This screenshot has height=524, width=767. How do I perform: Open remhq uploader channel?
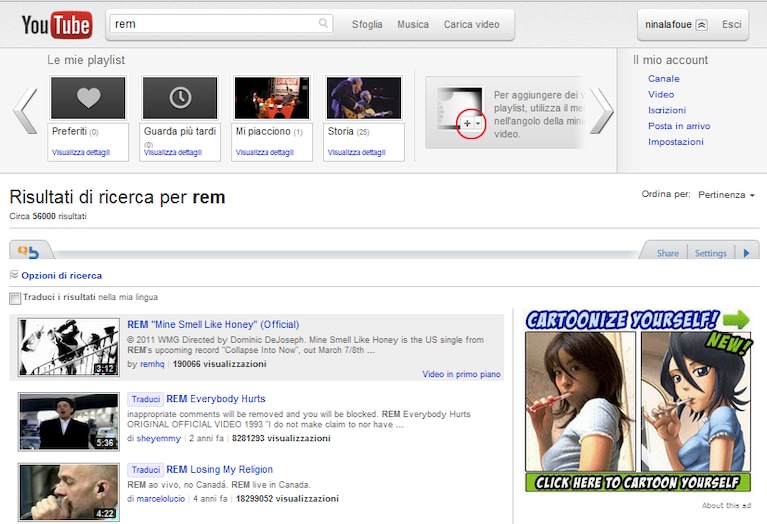coord(152,364)
